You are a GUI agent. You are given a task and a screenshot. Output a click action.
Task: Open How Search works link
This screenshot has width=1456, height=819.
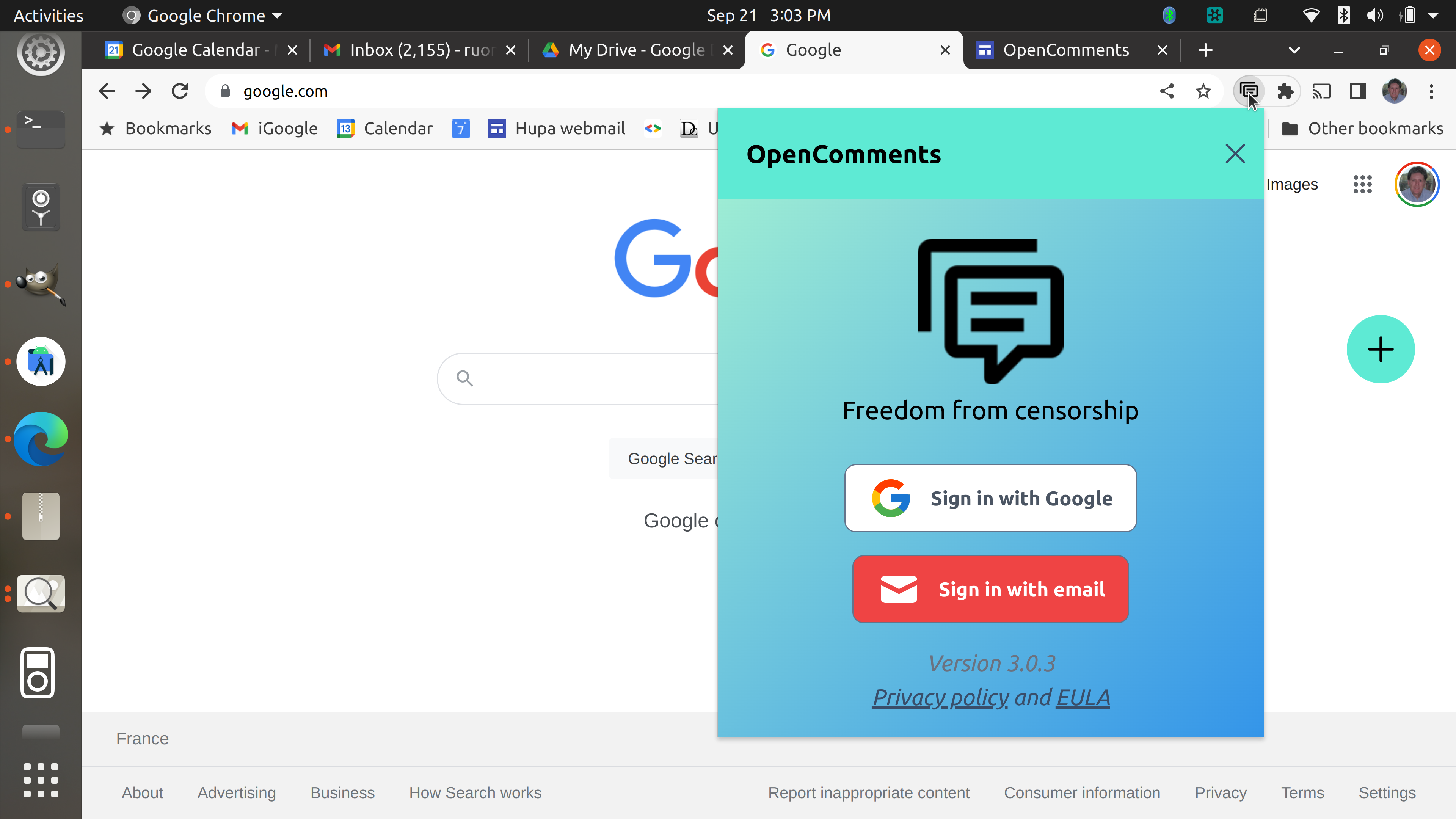475,792
